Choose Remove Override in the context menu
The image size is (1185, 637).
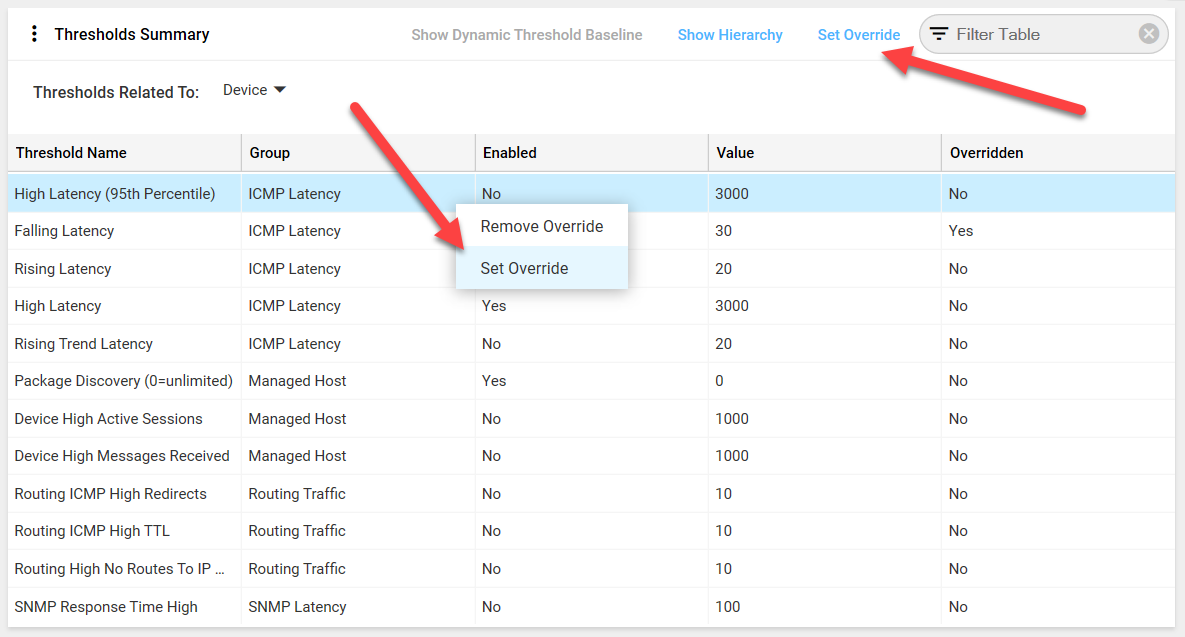541,226
